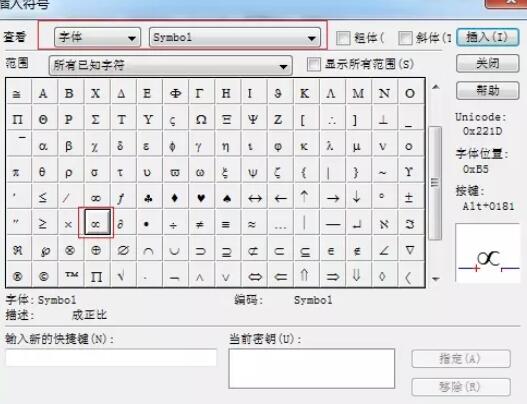Enable the 显示所有范围 checkbox

314,64
